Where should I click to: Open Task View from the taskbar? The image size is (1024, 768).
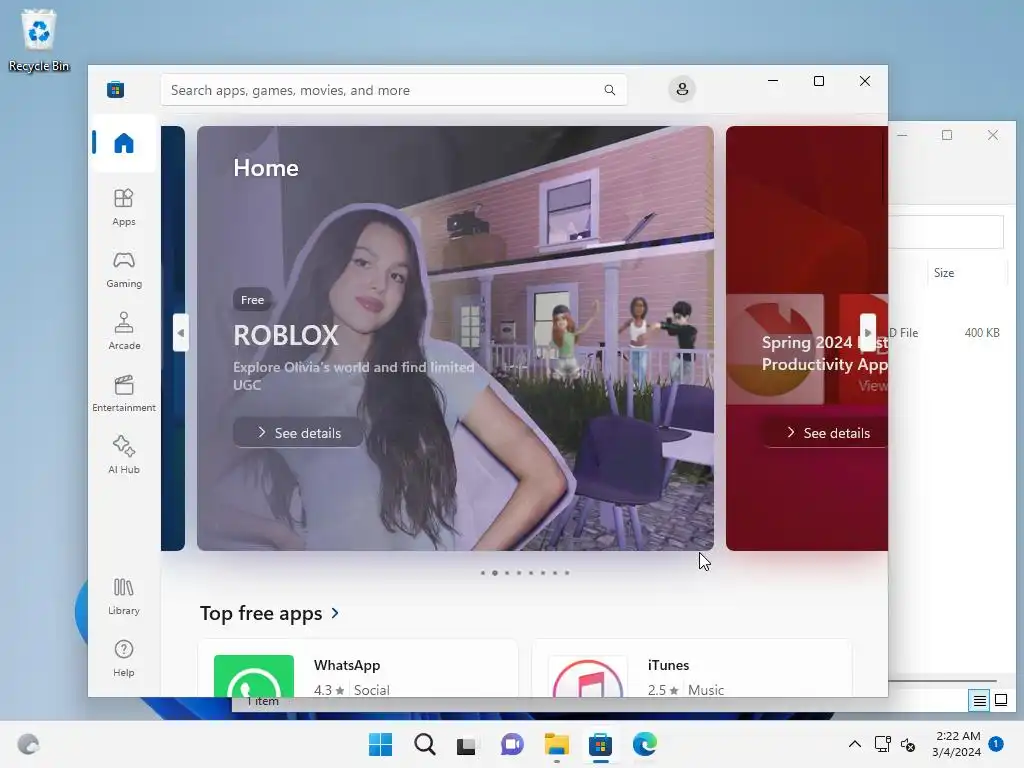coord(468,744)
